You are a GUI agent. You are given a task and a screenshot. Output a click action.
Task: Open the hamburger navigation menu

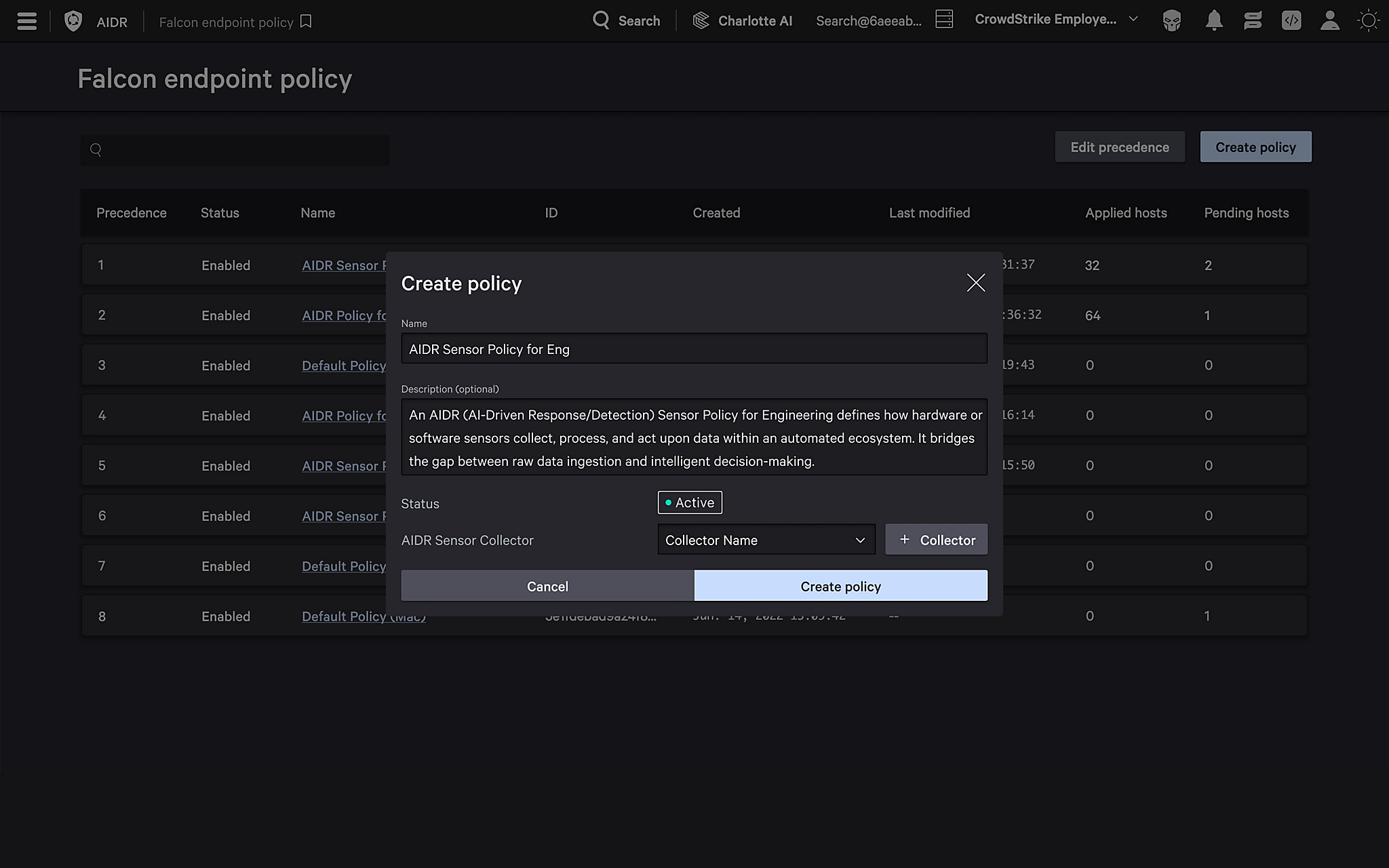pyautogui.click(x=26, y=21)
